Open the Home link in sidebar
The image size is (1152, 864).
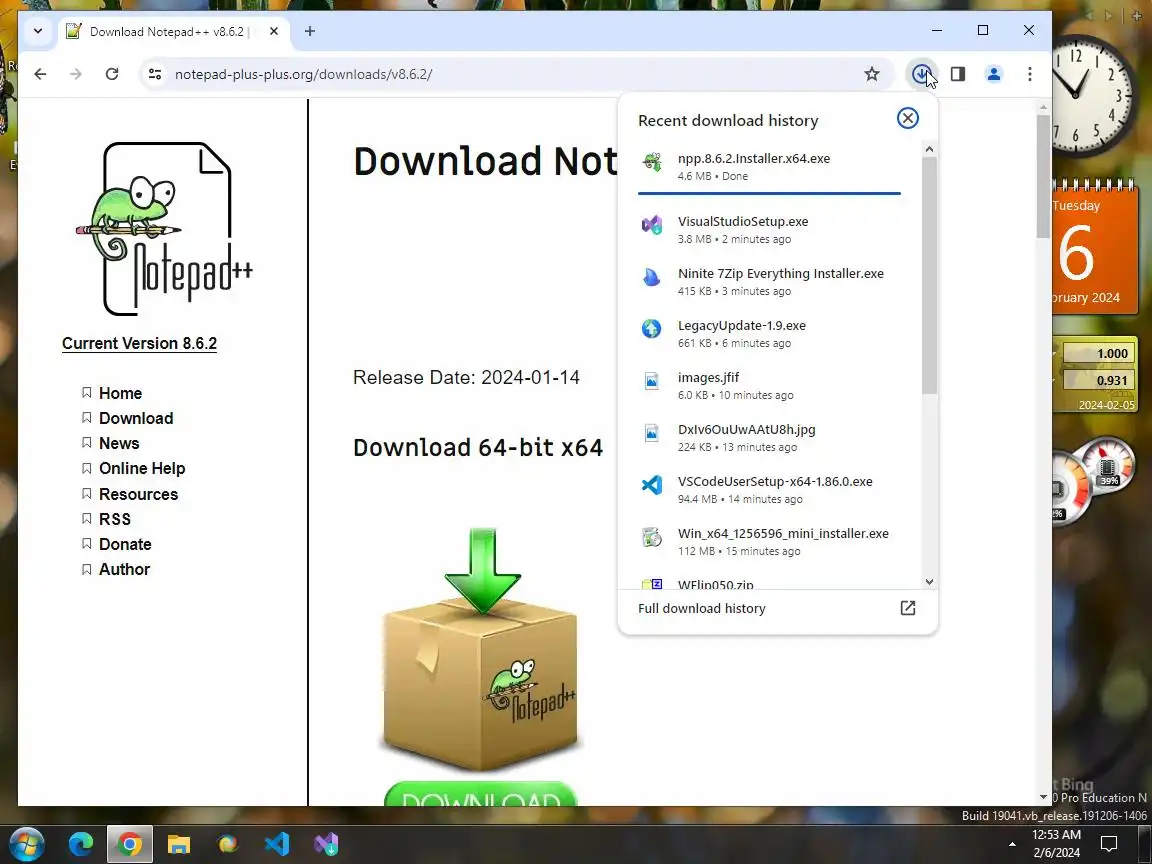pyautogui.click(x=120, y=393)
